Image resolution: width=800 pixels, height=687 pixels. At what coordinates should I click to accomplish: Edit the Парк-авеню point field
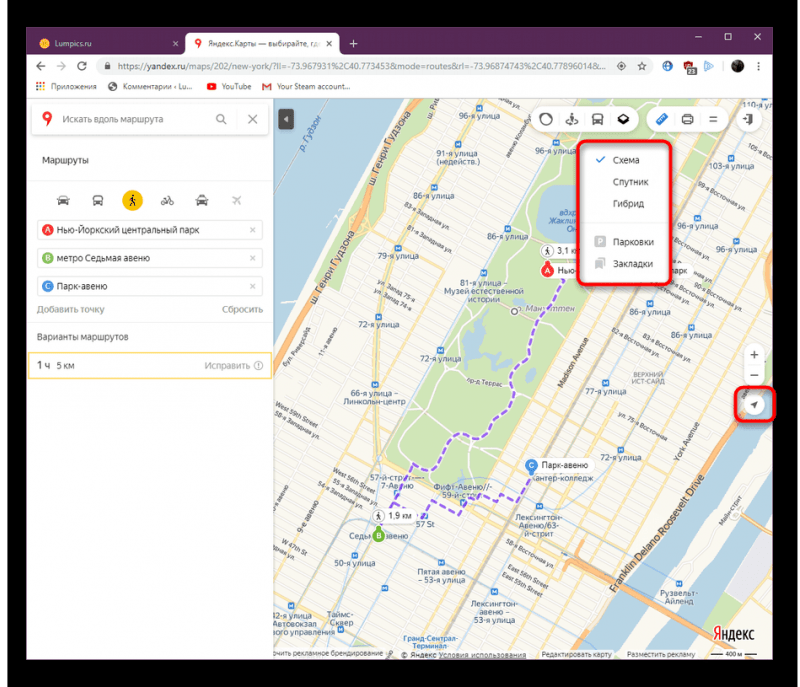click(149, 286)
